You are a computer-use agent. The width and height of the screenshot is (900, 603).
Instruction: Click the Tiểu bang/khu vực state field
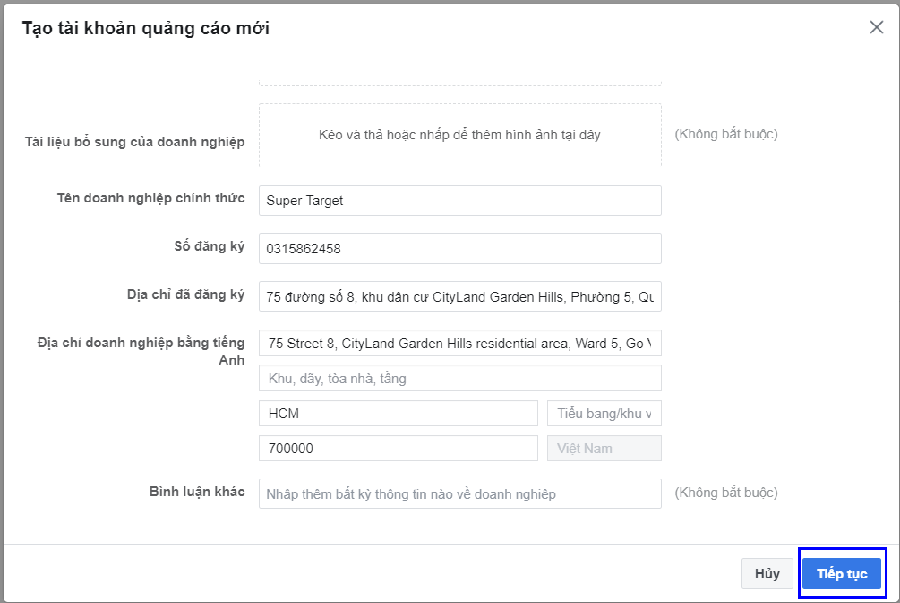tap(604, 413)
